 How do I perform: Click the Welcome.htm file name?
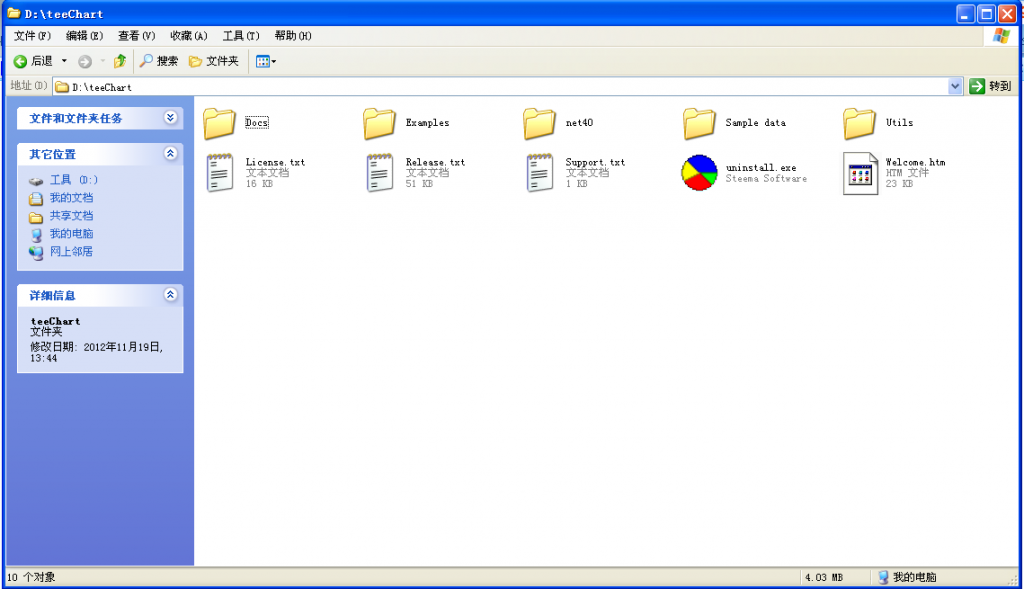[x=915, y=162]
